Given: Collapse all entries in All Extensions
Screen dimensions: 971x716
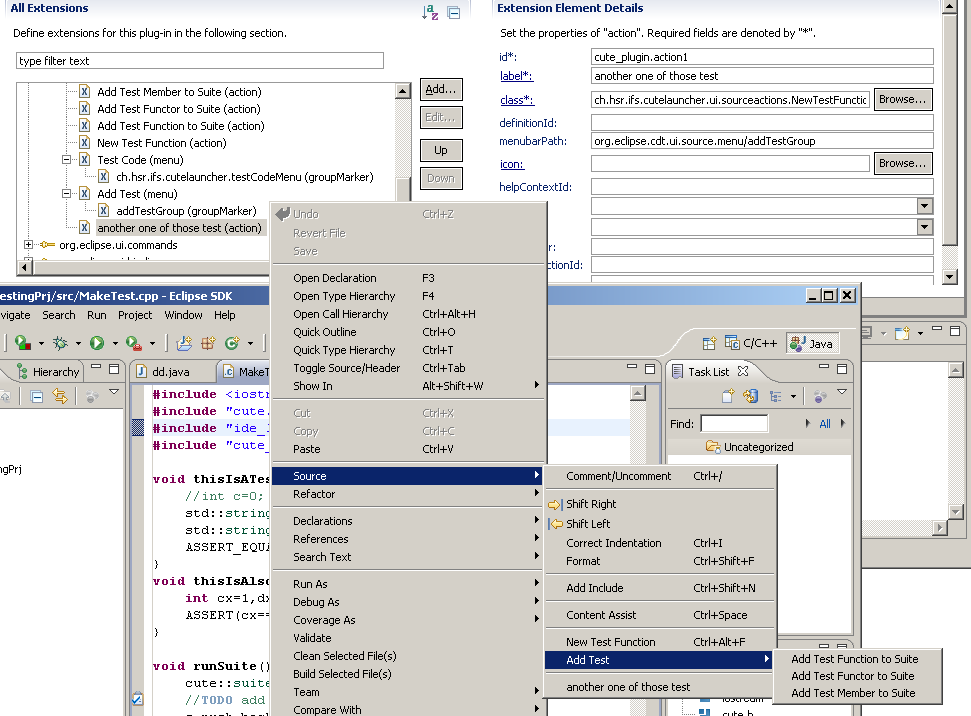Looking at the screenshot, I should 454,12.
